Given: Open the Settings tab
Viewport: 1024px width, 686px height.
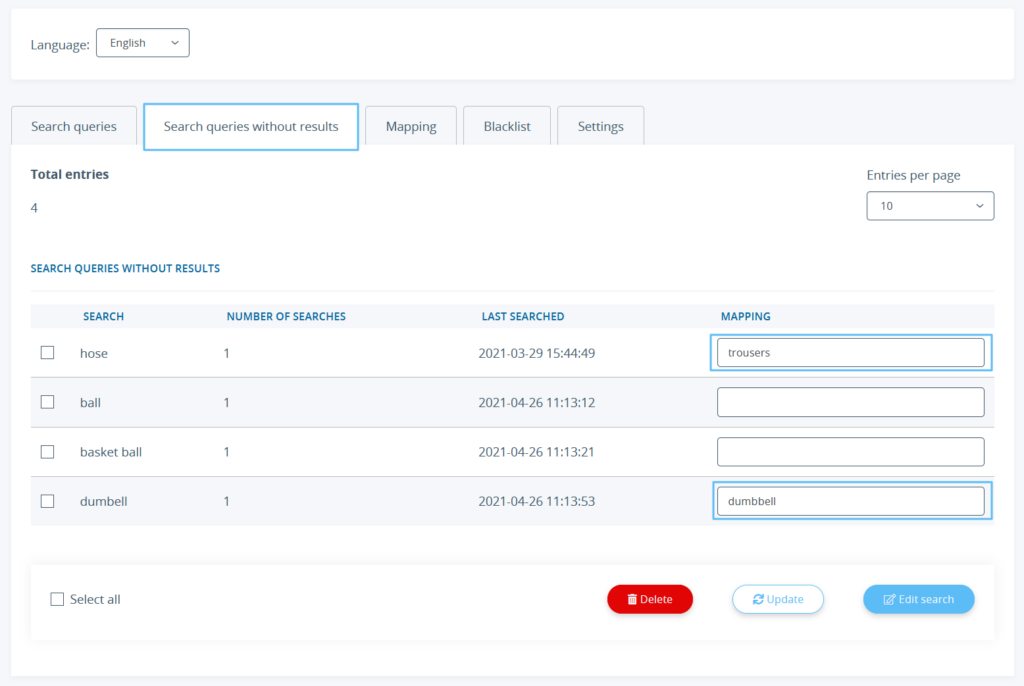Looking at the screenshot, I should (x=600, y=125).
